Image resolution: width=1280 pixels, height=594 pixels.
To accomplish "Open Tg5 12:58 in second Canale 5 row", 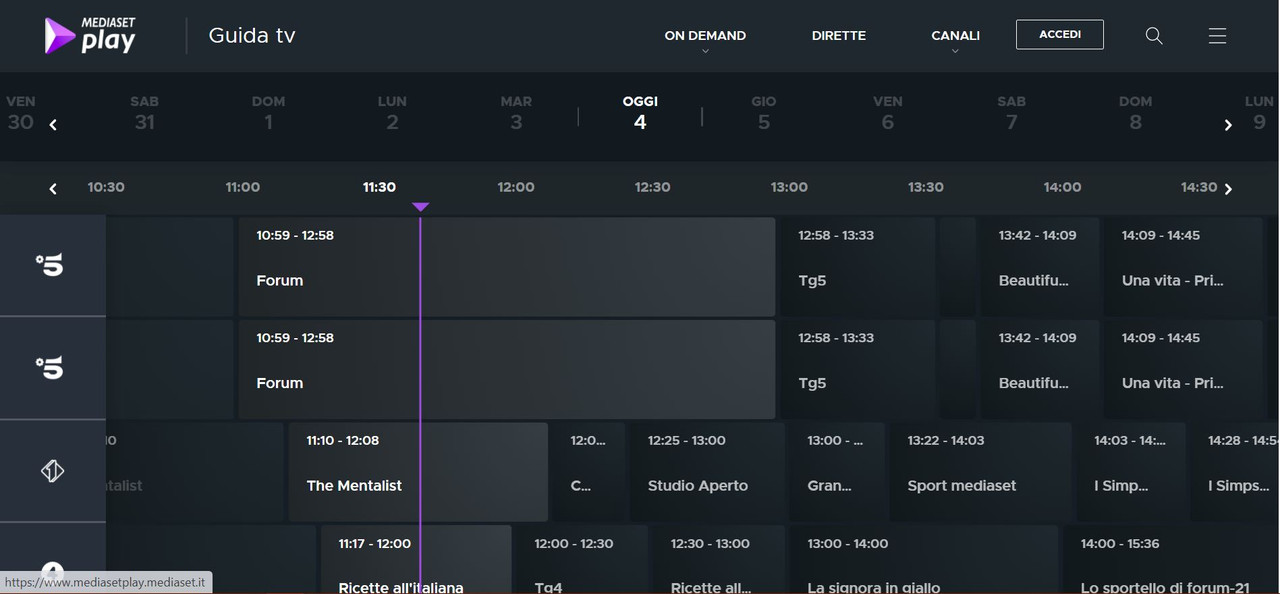I will click(858, 369).
